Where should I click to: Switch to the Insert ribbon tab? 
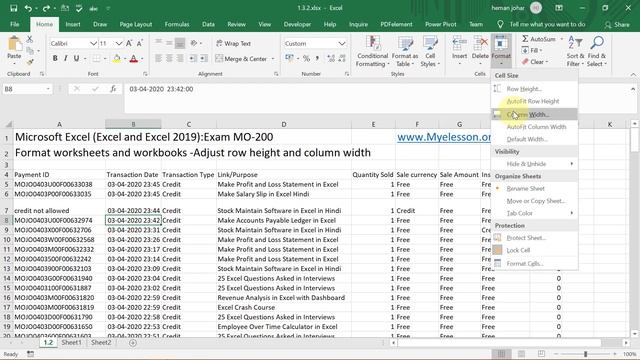click(x=73, y=24)
